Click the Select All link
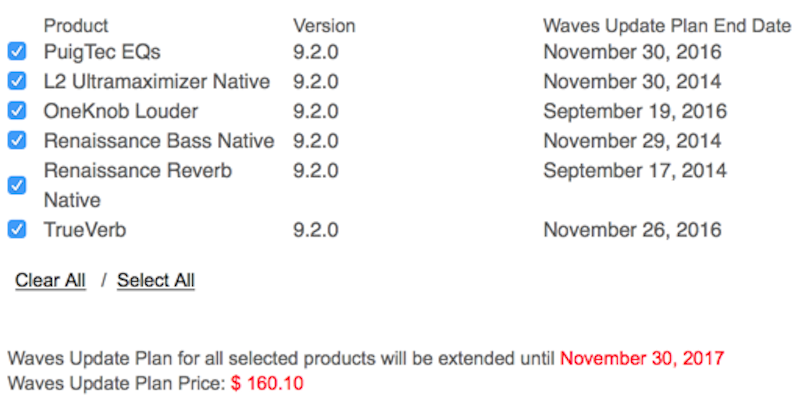804x410 pixels. 156,281
